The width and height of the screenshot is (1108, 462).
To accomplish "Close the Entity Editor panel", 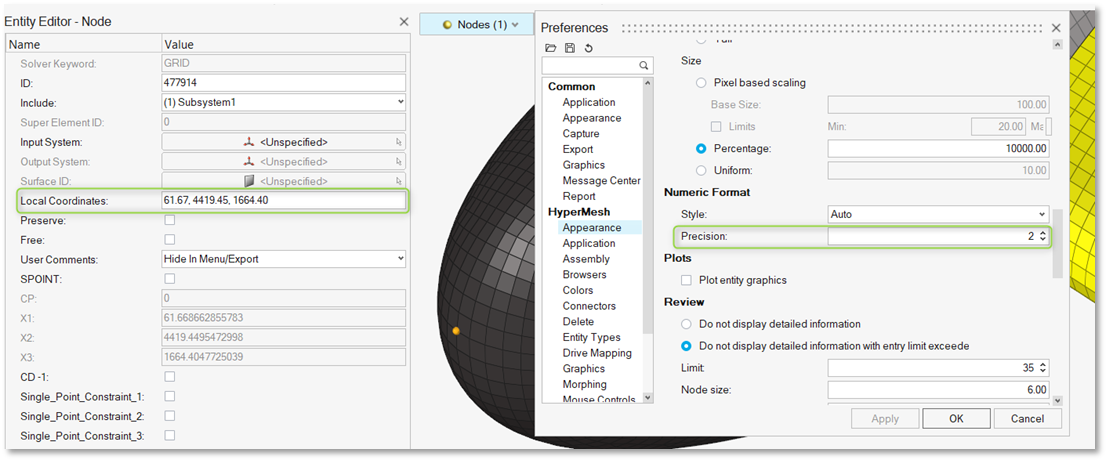I will tap(404, 21).
